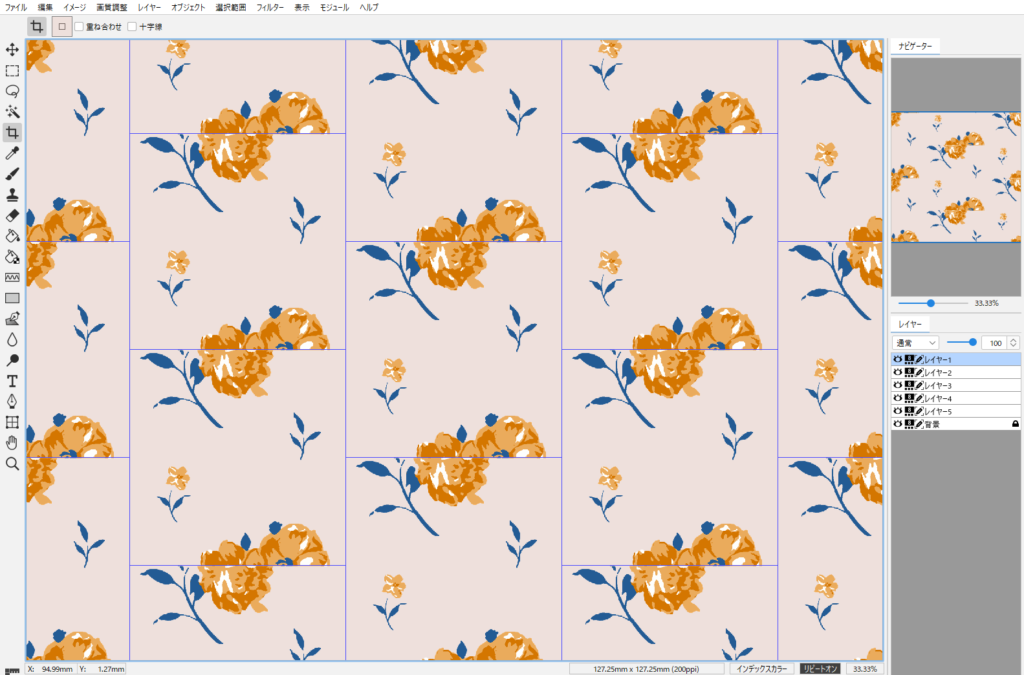The width and height of the screenshot is (1024, 675).
Task: Select the Text tool
Action: [12, 381]
